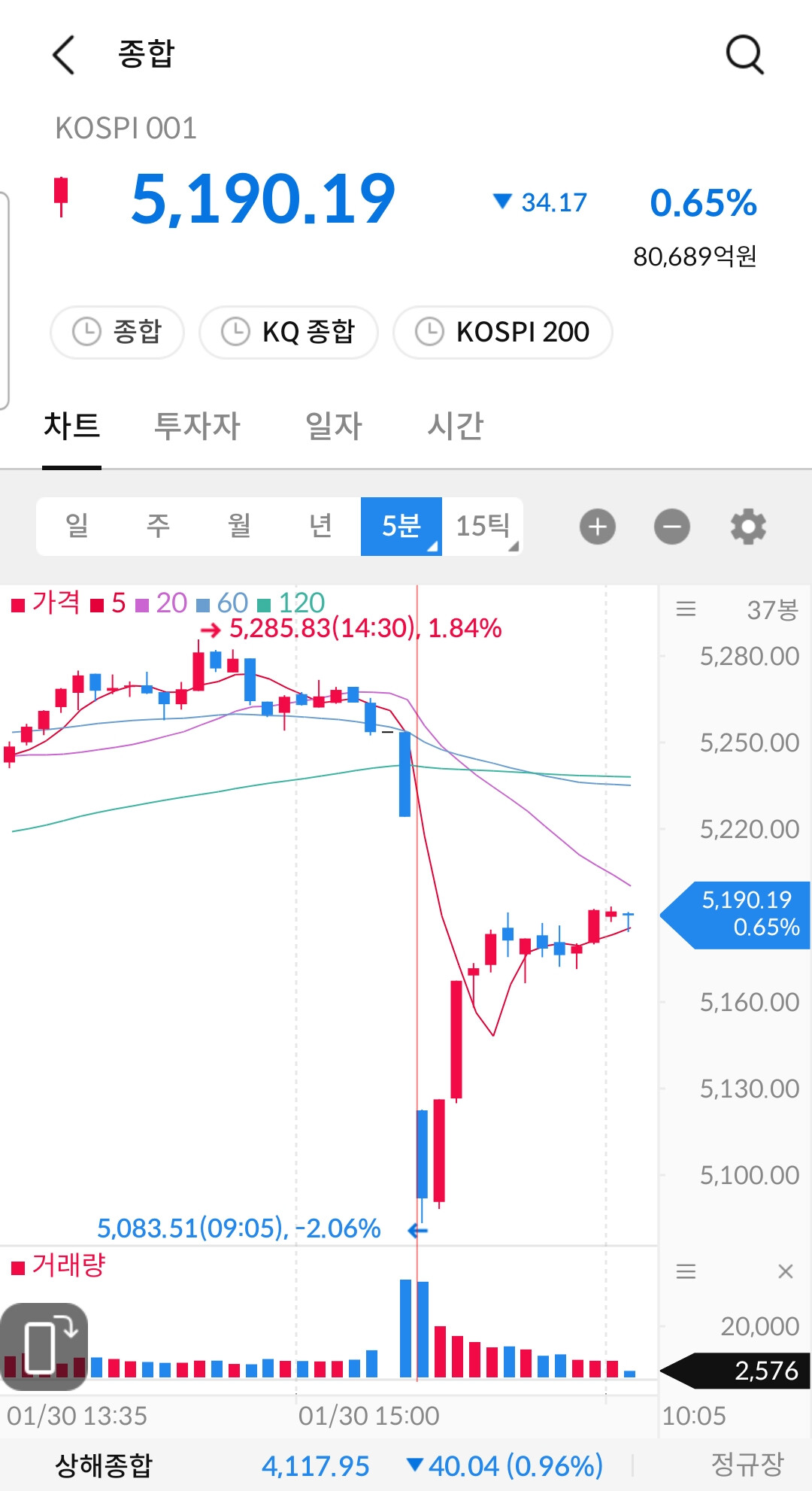812x1491 pixels.
Task: Toggle the 5-period moving average legend
Action: [x=108, y=603]
